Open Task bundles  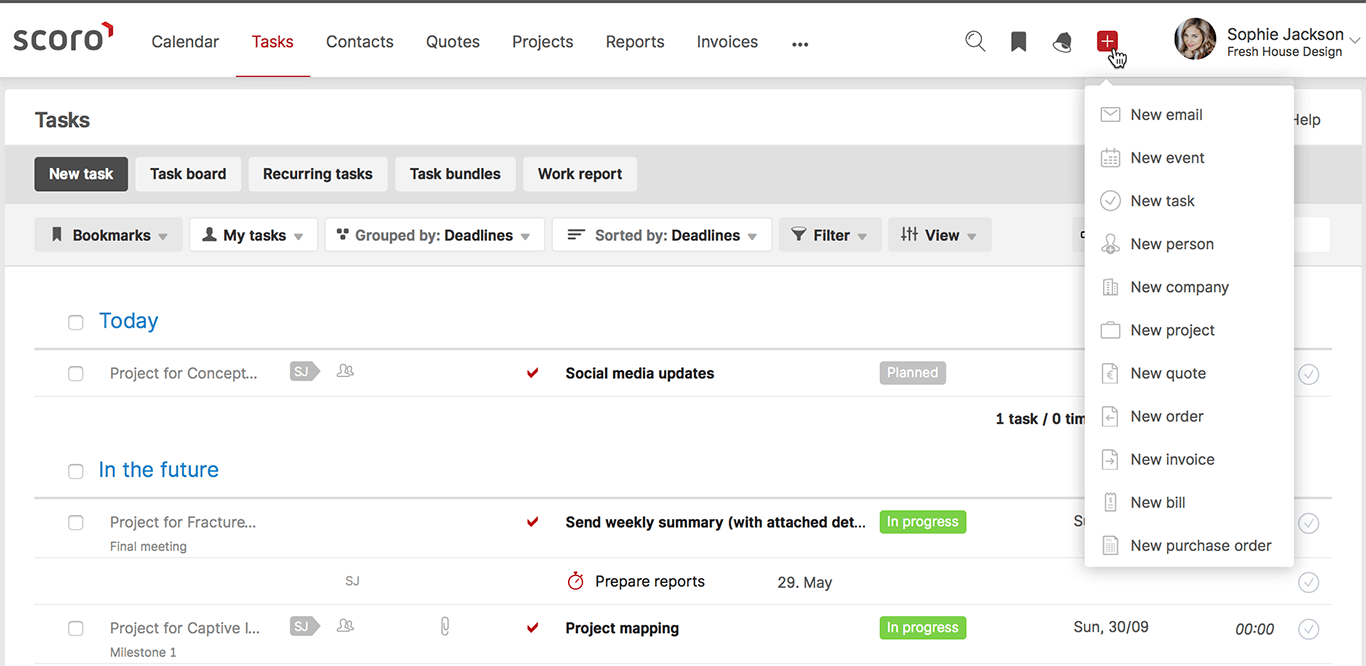tap(455, 174)
